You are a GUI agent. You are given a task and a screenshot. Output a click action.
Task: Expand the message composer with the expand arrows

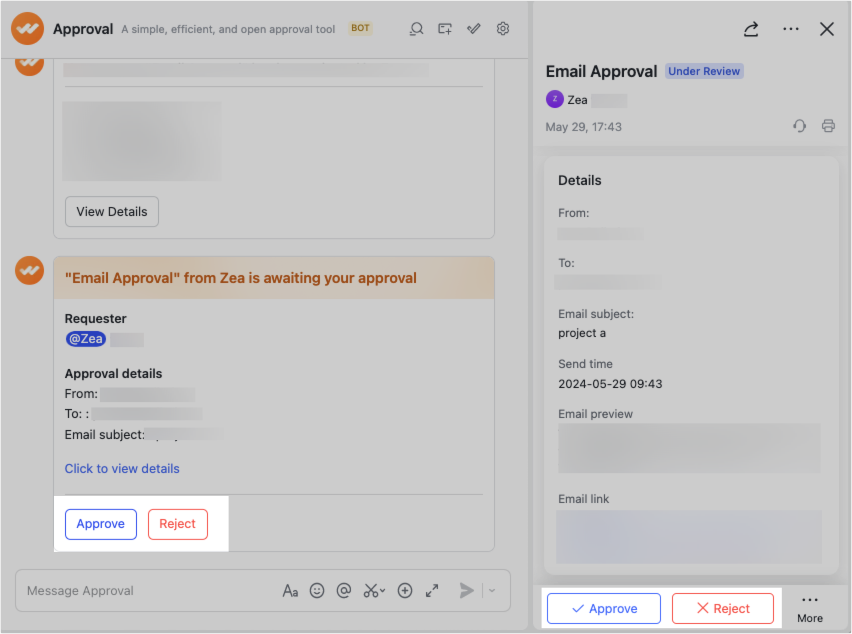pos(432,590)
